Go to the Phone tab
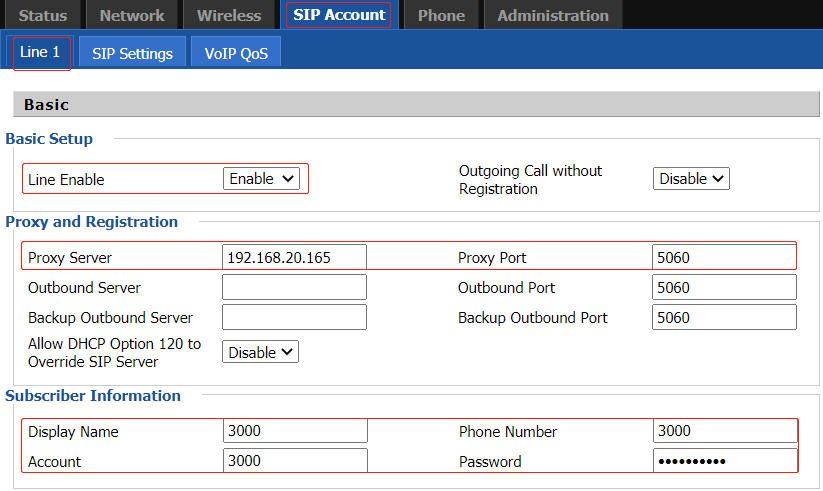Image resolution: width=823 pixels, height=491 pixels. point(441,15)
